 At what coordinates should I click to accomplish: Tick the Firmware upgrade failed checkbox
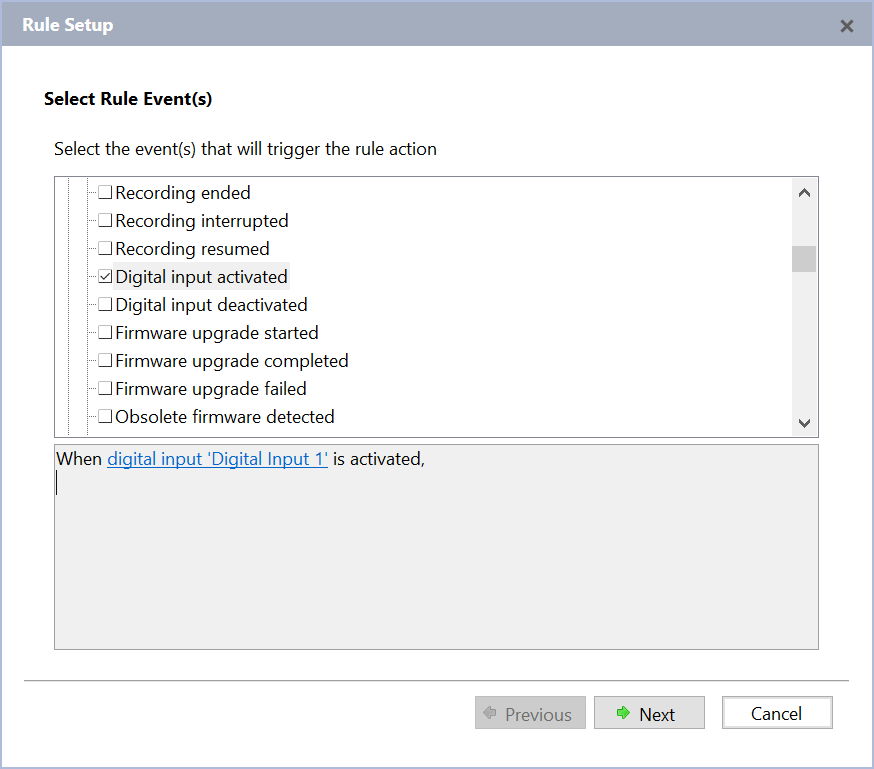pos(105,389)
